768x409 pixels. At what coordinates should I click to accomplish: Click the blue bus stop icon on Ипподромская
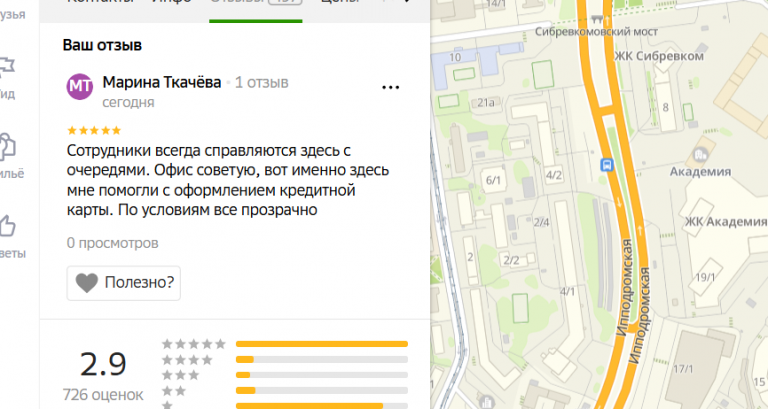click(607, 165)
